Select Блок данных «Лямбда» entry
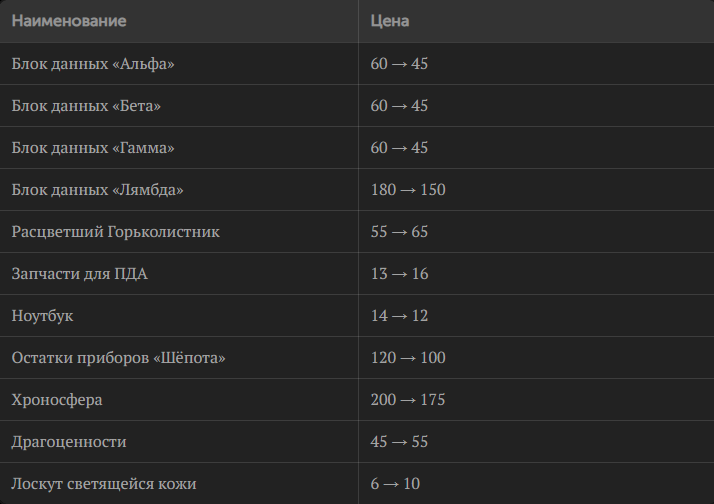714x504 pixels. tap(98, 190)
